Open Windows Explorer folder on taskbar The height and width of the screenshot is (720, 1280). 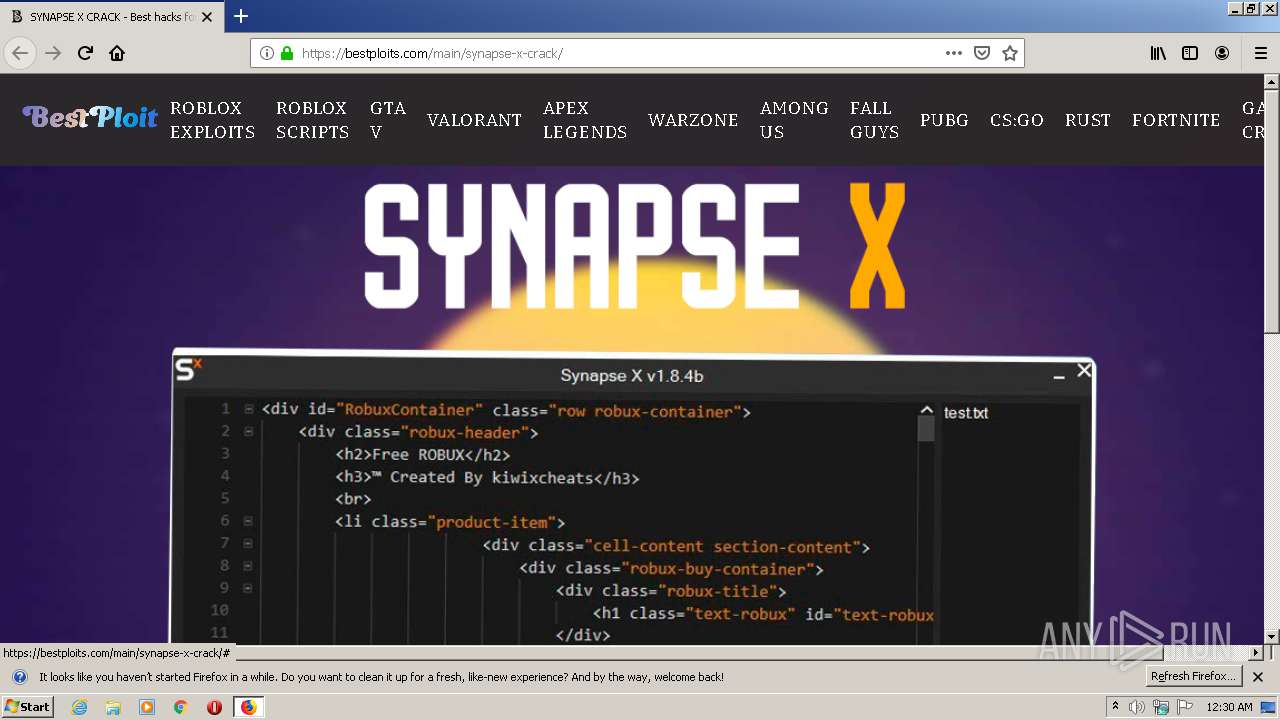click(x=113, y=707)
